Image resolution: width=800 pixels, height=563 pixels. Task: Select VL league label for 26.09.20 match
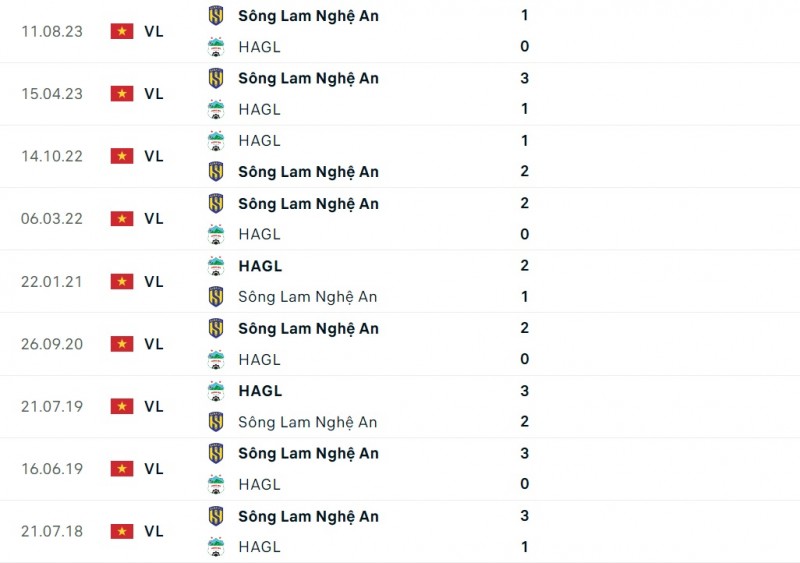pos(153,344)
